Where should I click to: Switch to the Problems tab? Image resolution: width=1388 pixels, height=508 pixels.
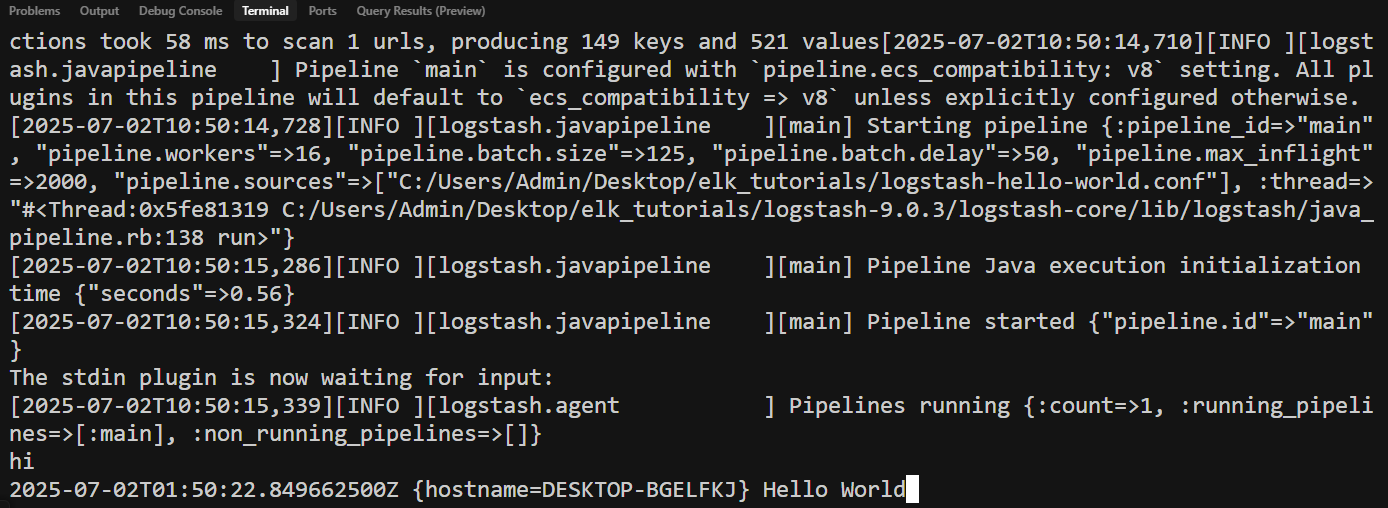pyautogui.click(x=34, y=11)
